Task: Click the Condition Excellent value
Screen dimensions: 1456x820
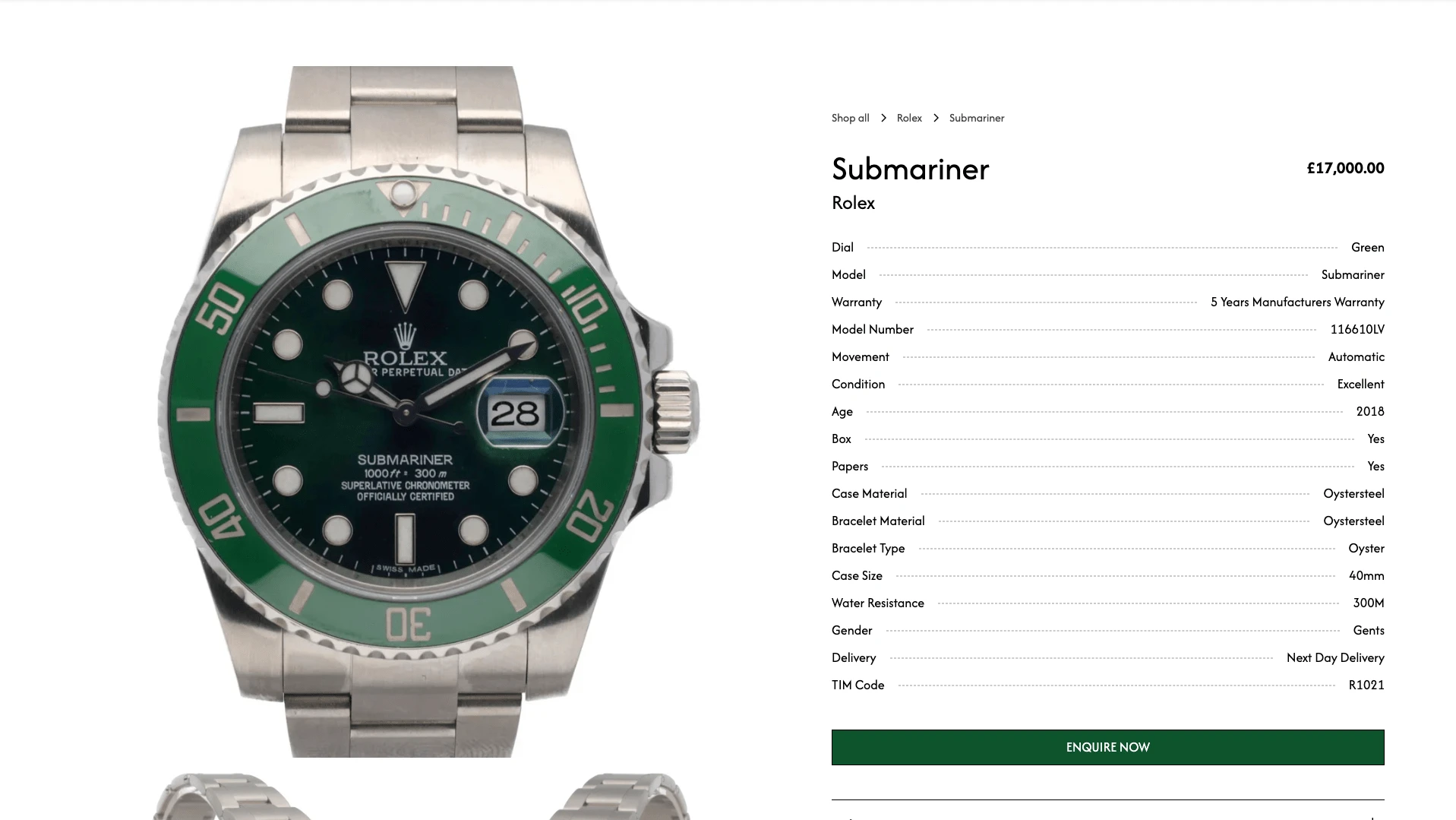Action: (x=1360, y=384)
